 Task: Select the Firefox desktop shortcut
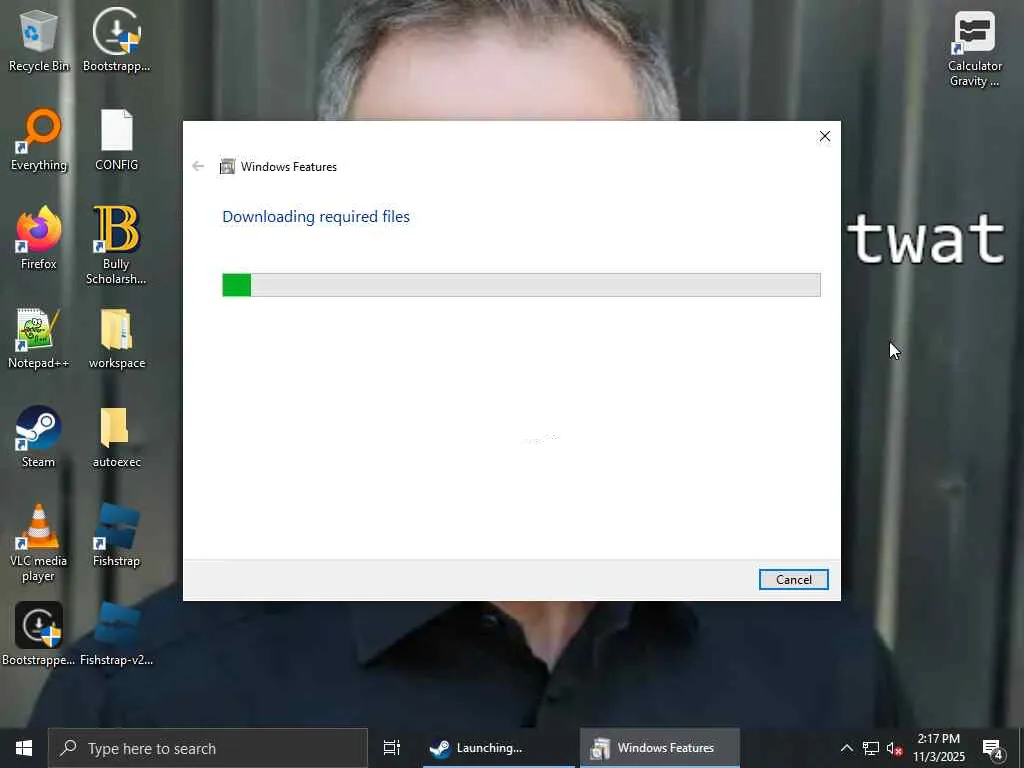[x=39, y=238]
